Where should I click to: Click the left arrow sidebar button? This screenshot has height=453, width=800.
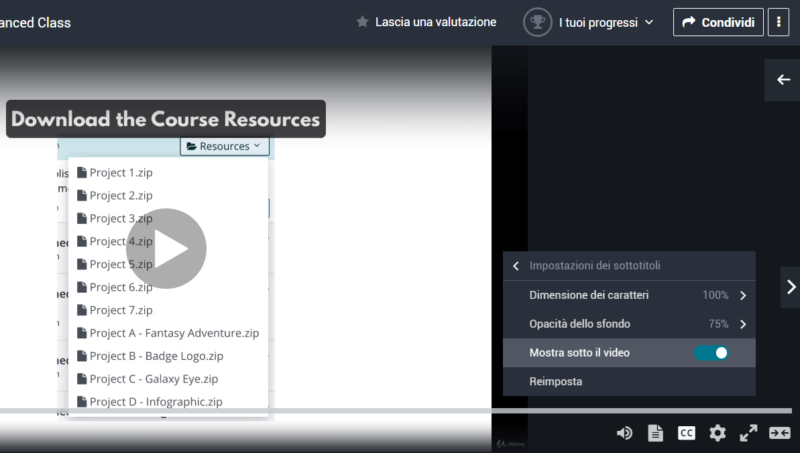pos(783,80)
